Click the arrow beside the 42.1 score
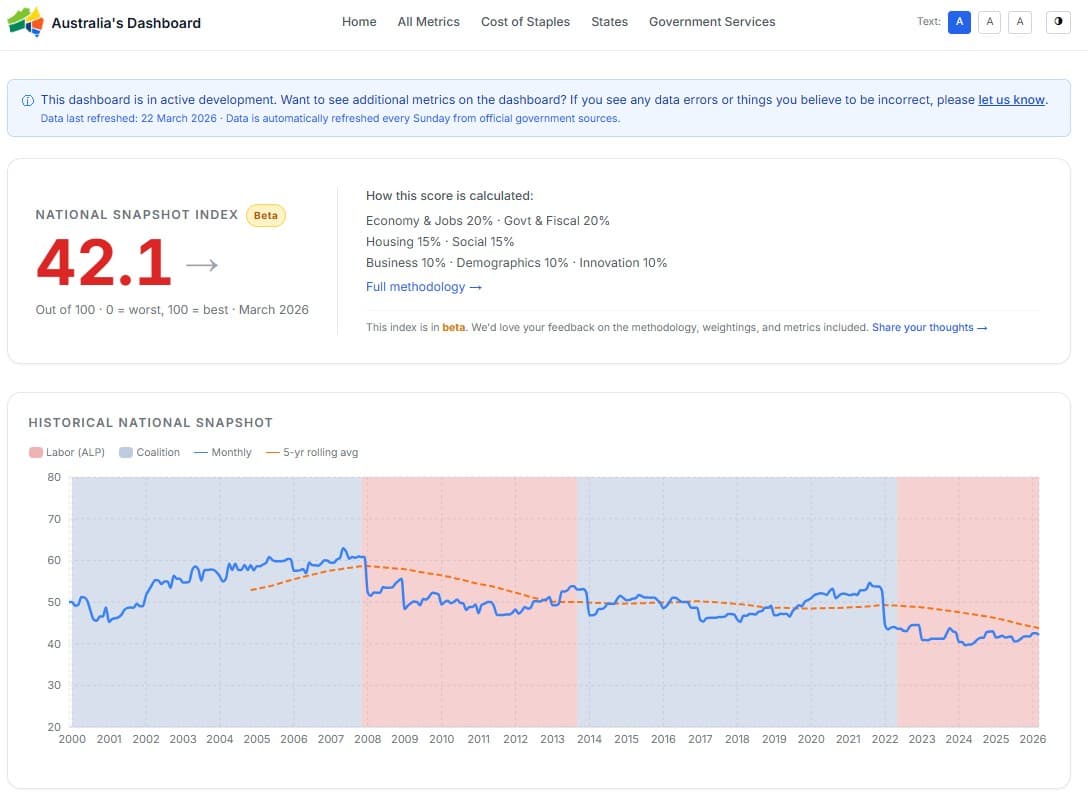Screen dimensions: 1088x796 point(200,264)
